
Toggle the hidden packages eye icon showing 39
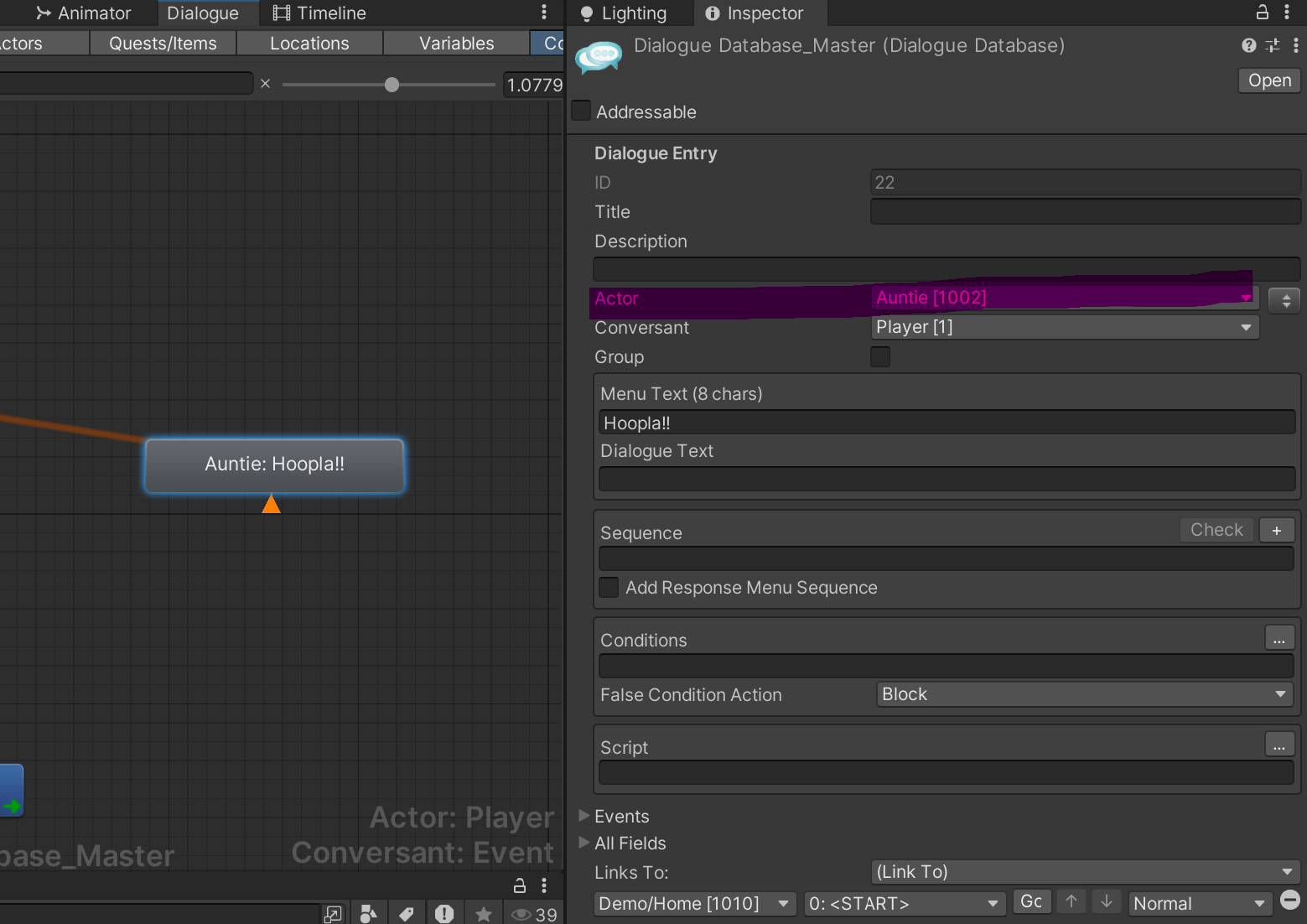[534, 914]
